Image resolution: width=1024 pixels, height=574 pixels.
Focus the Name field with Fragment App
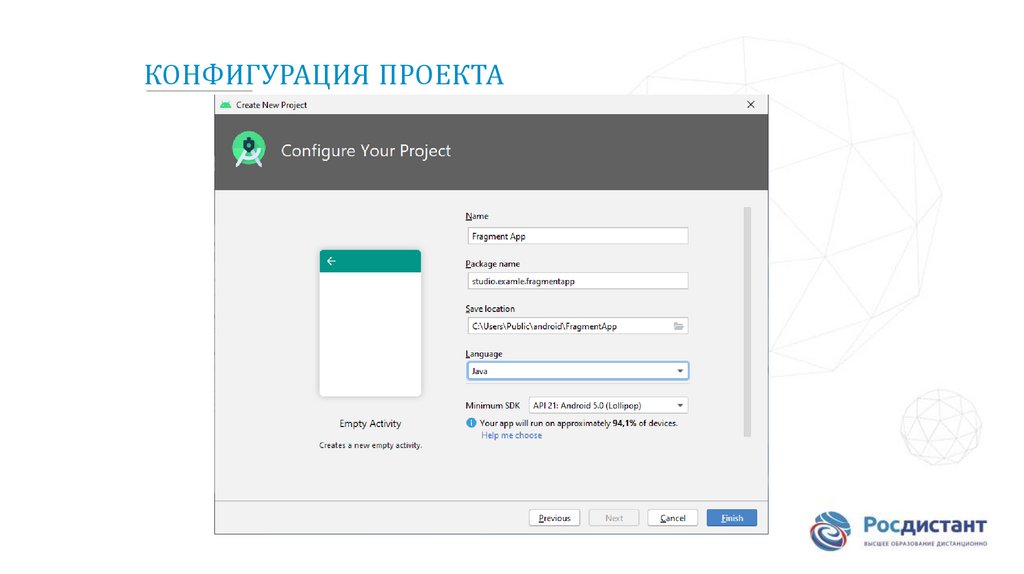577,236
